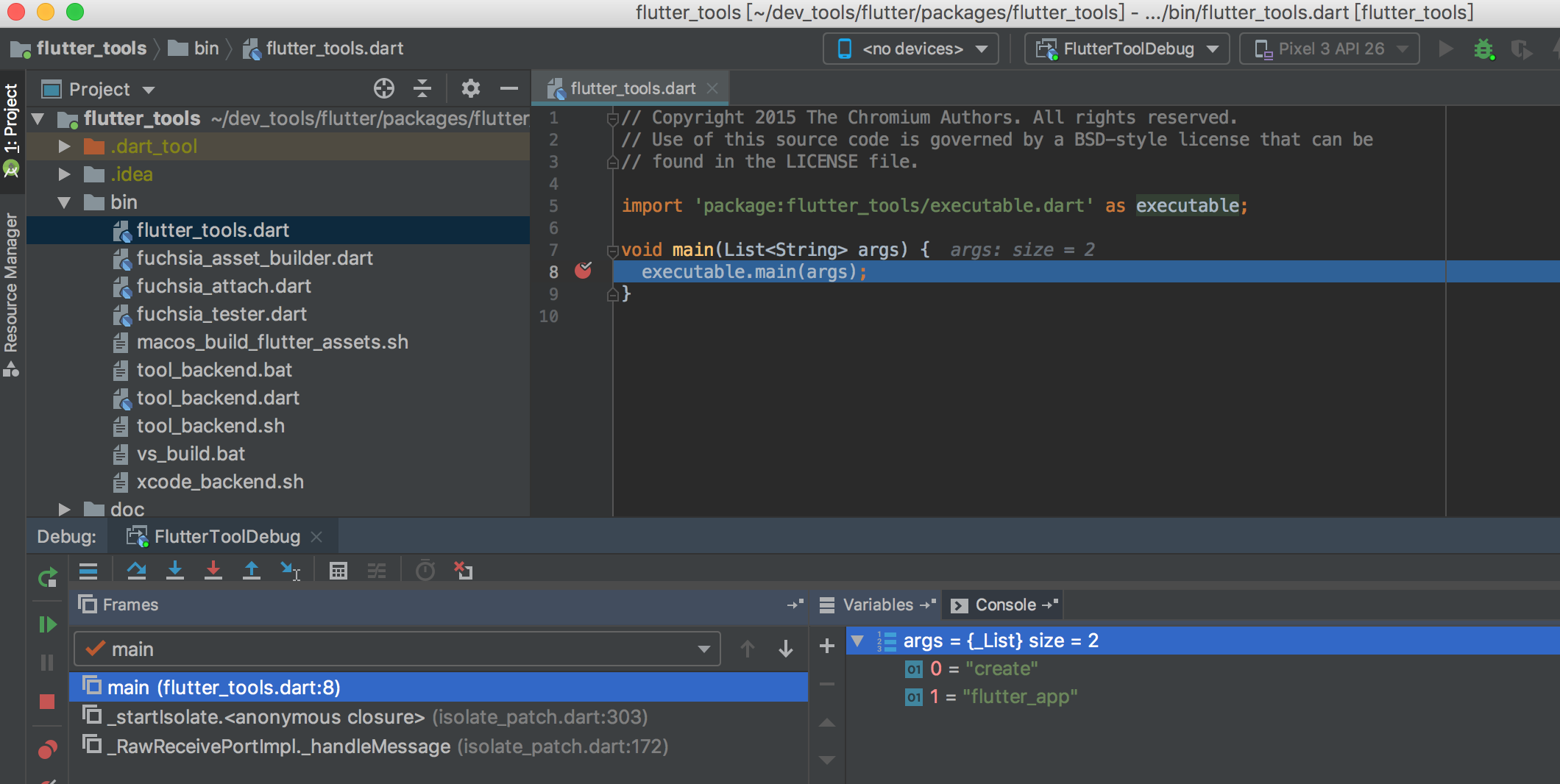Hide the Project panel with minus icon
Image resolution: width=1560 pixels, height=784 pixels.
tap(509, 89)
